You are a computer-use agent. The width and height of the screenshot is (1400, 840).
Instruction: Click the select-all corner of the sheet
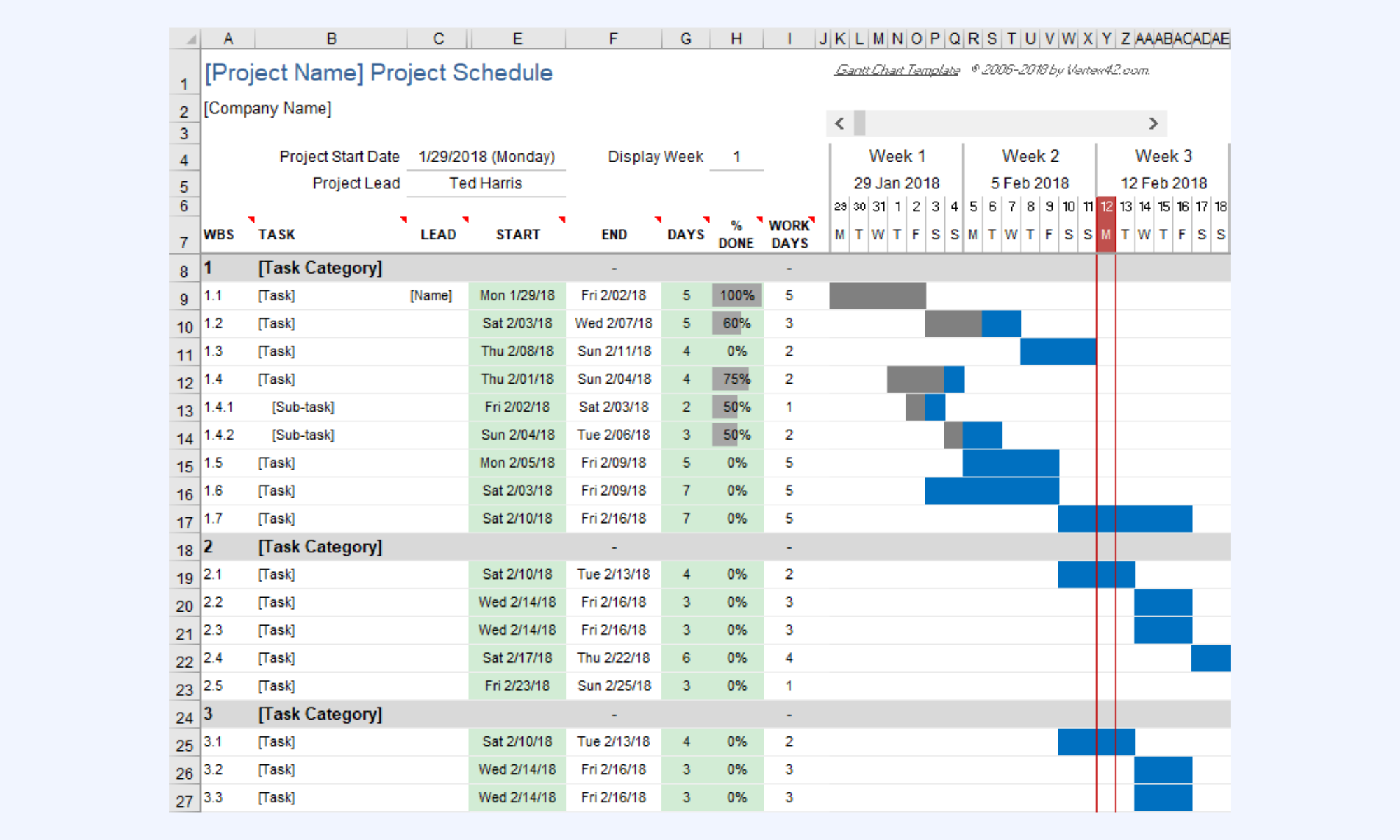[185, 38]
